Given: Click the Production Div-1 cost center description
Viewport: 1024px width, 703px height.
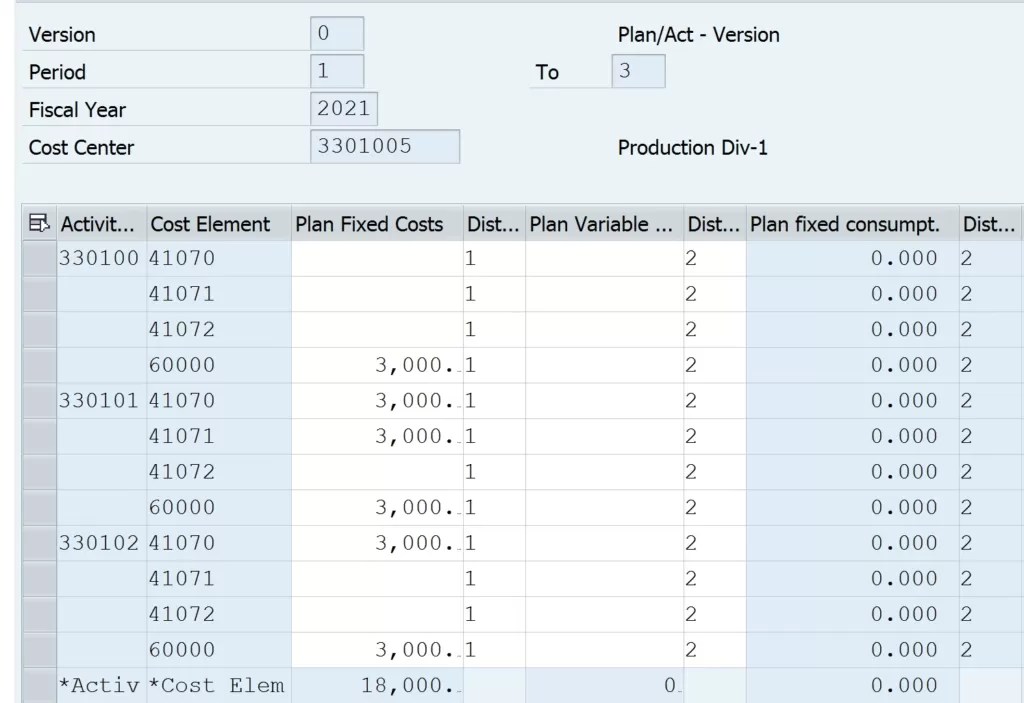Looking at the screenshot, I should [693, 147].
